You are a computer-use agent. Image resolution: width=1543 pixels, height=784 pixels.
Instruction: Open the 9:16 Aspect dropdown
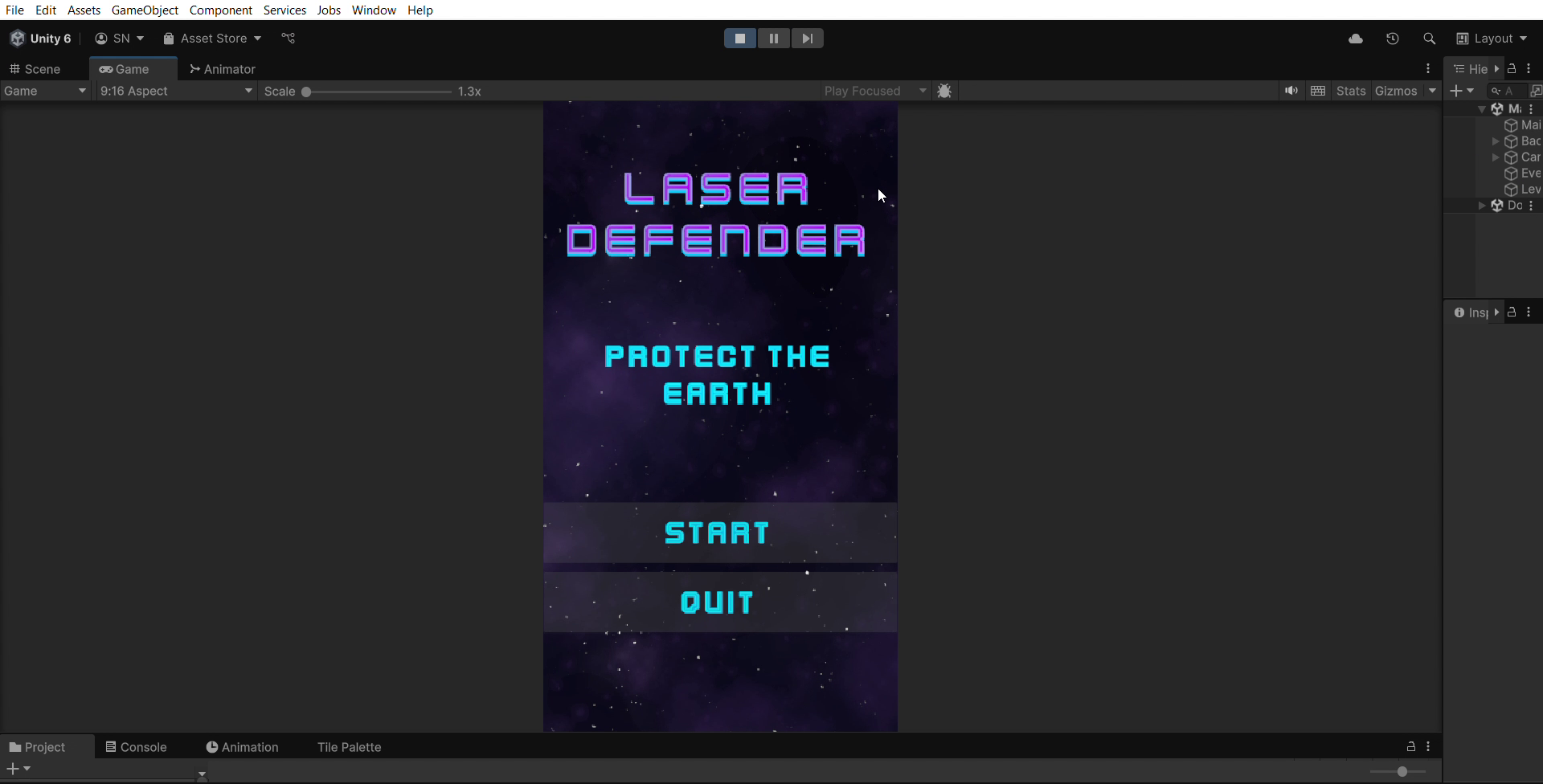pos(175,91)
